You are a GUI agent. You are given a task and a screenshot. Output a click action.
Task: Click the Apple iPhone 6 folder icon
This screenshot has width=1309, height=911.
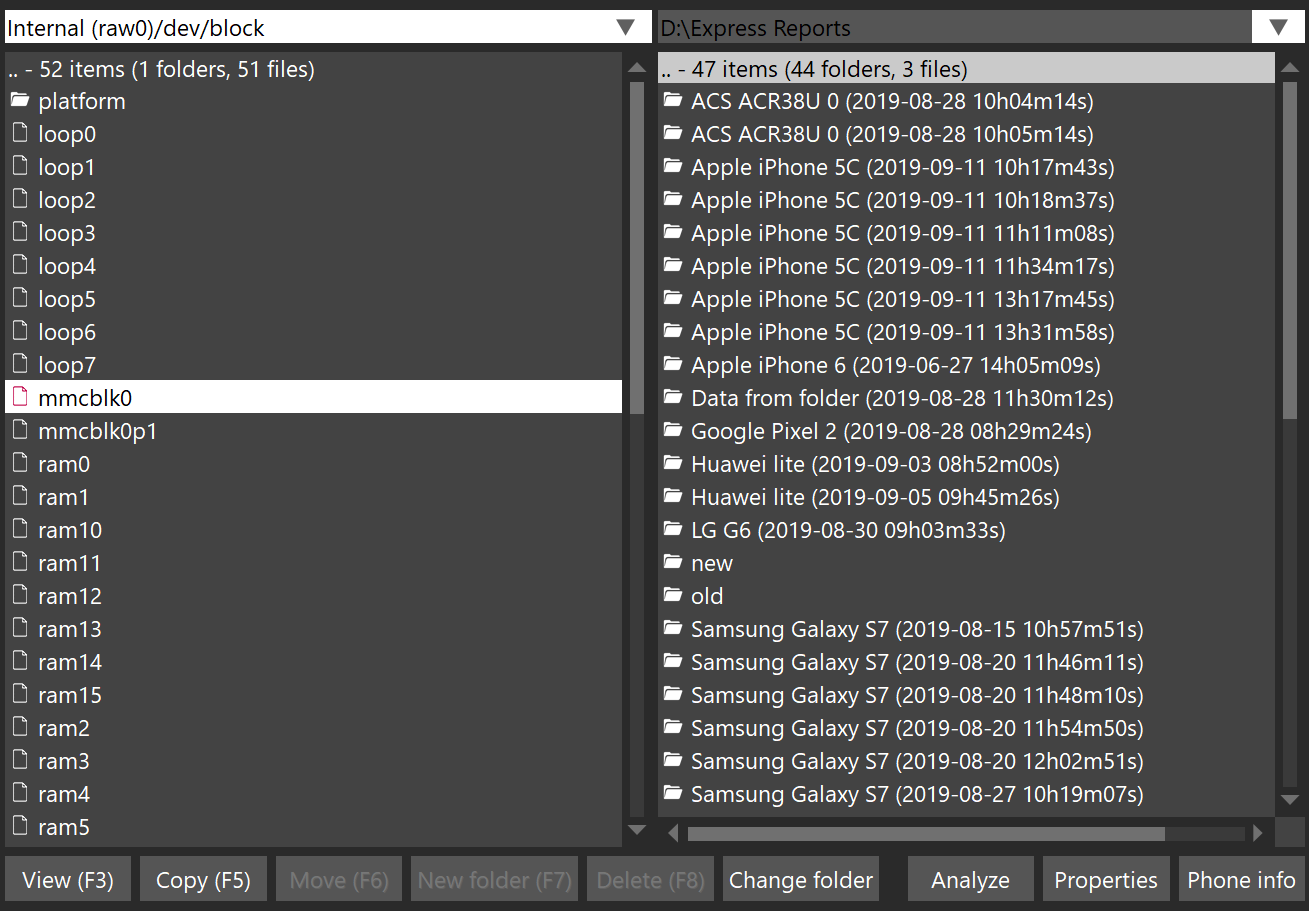(x=672, y=365)
